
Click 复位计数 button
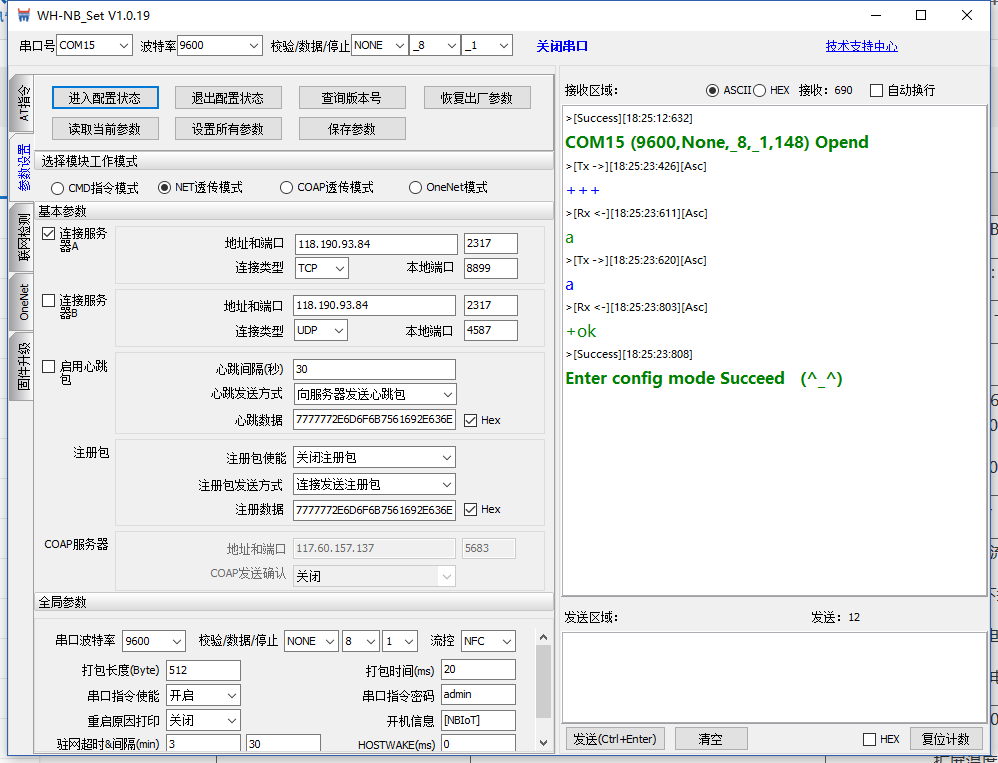point(946,739)
